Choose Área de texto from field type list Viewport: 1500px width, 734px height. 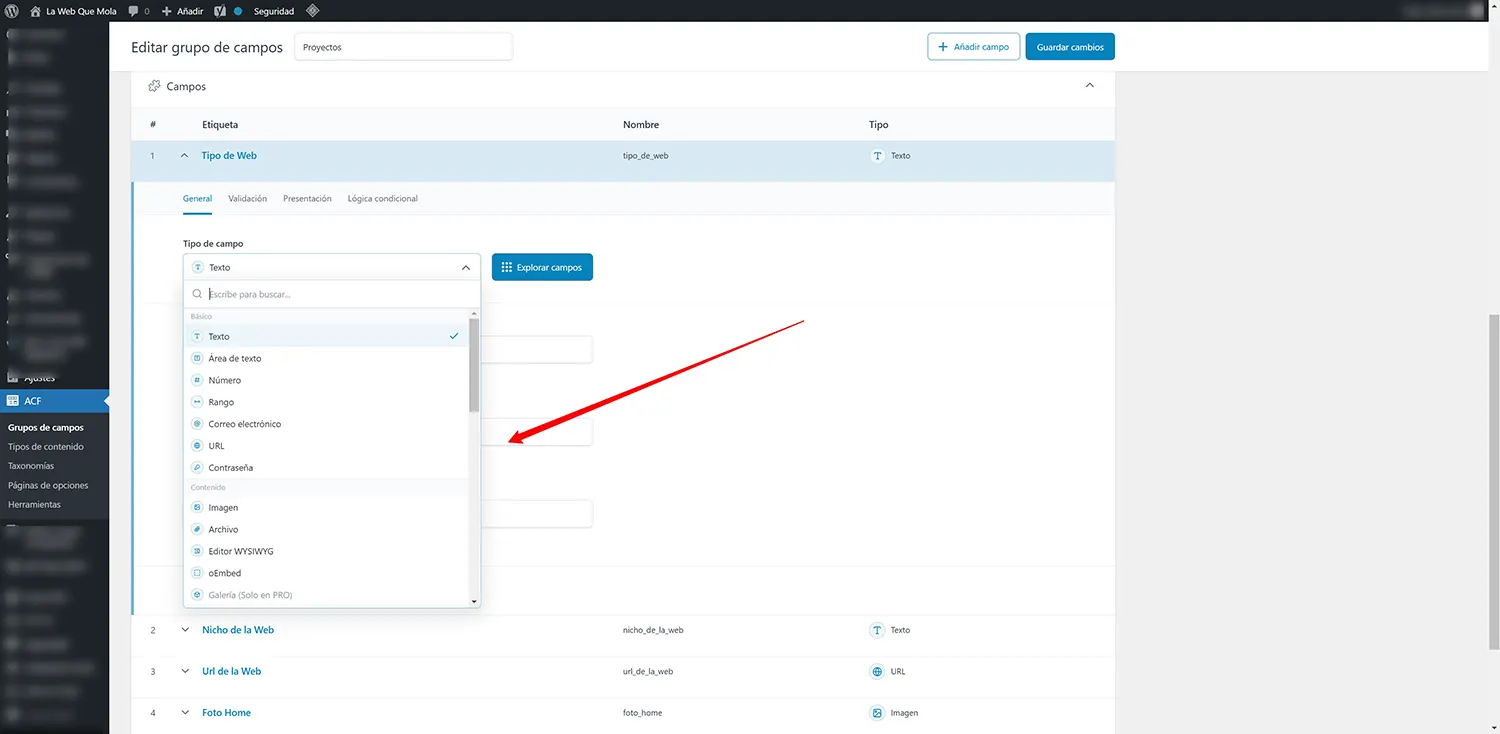pos(235,359)
